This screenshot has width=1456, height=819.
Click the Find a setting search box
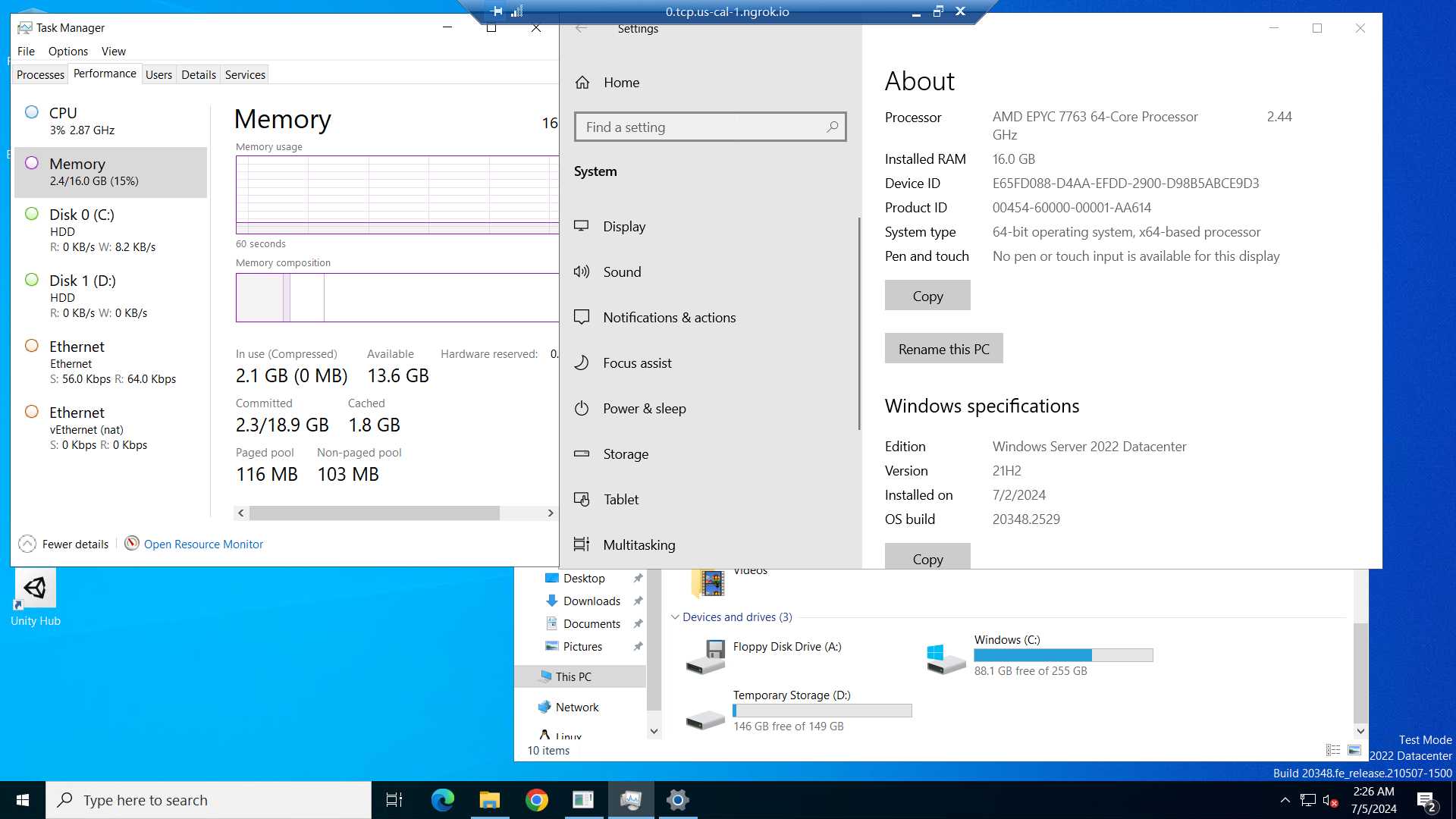[711, 127]
